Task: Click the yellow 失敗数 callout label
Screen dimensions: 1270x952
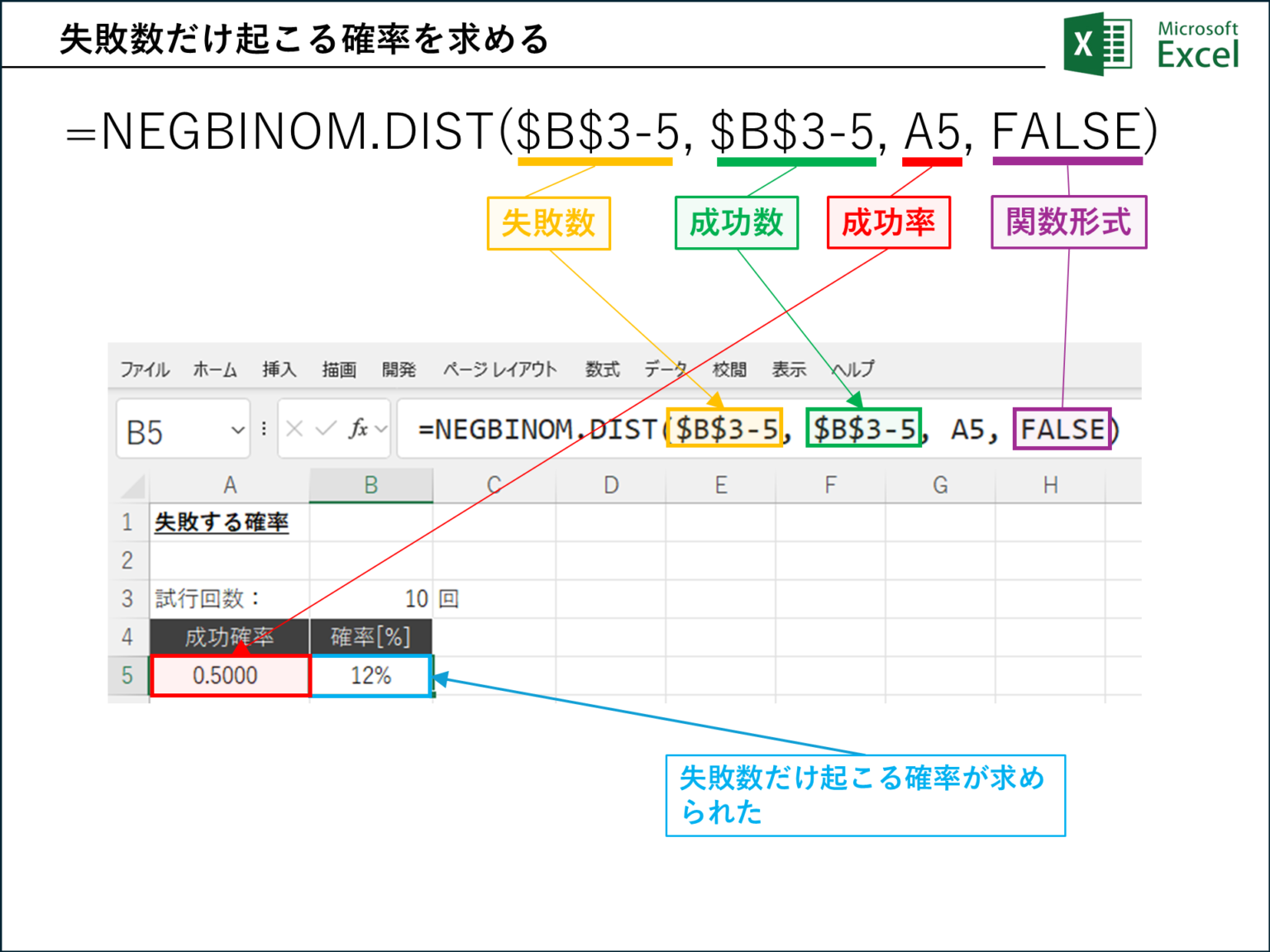Action: pyautogui.click(x=548, y=221)
